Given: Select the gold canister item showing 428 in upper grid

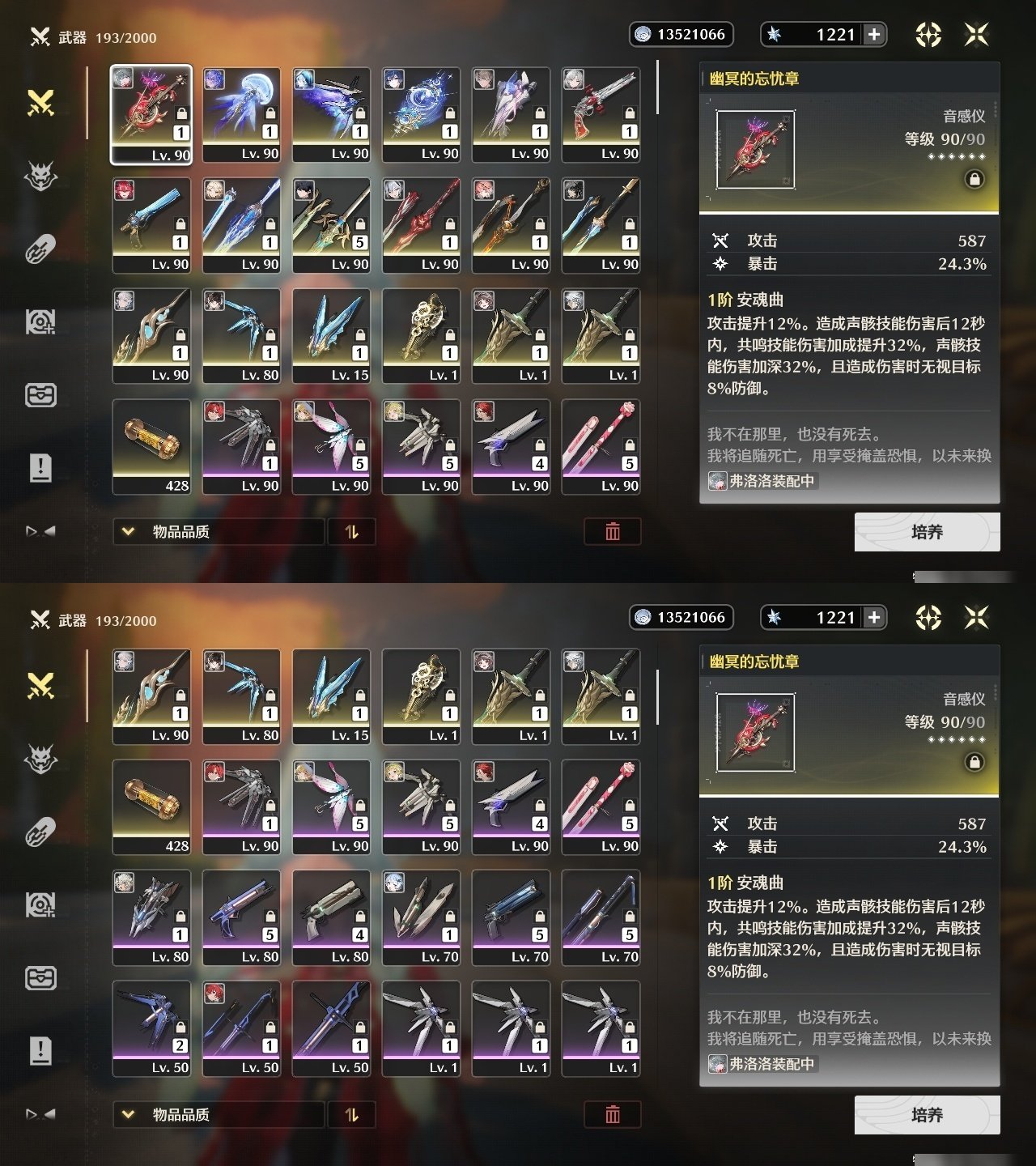Looking at the screenshot, I should (x=151, y=447).
